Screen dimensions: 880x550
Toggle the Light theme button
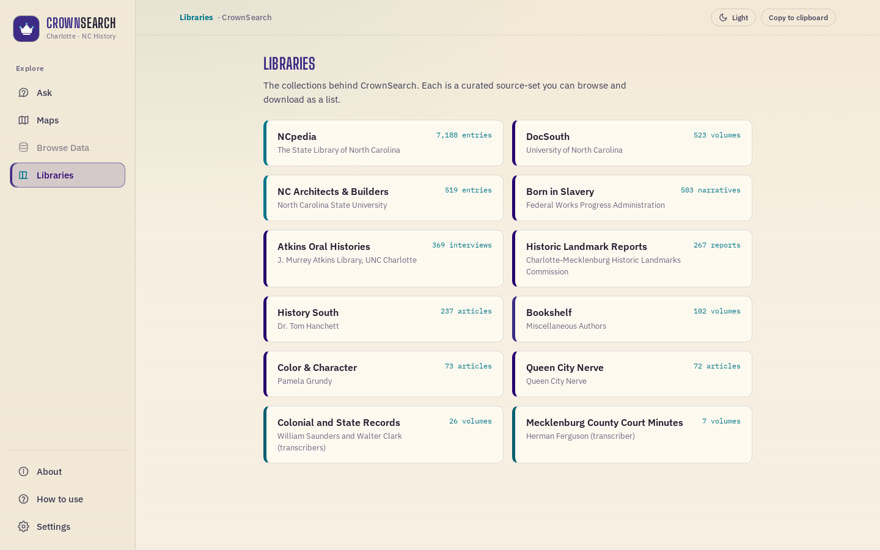733,17
